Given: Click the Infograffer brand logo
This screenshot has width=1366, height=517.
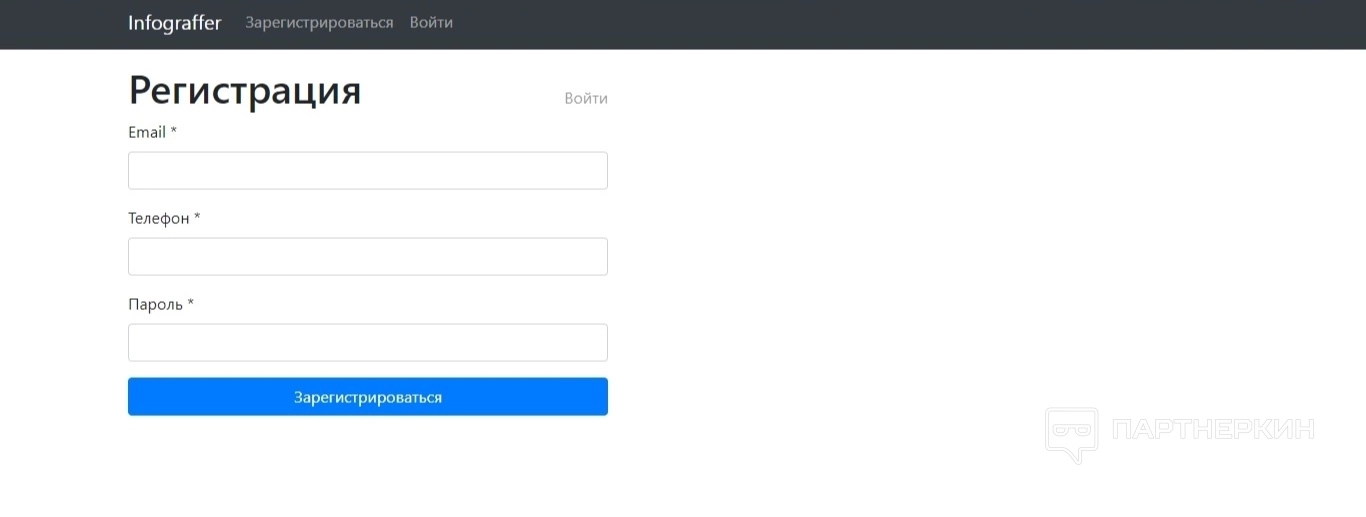Looking at the screenshot, I should click(174, 23).
